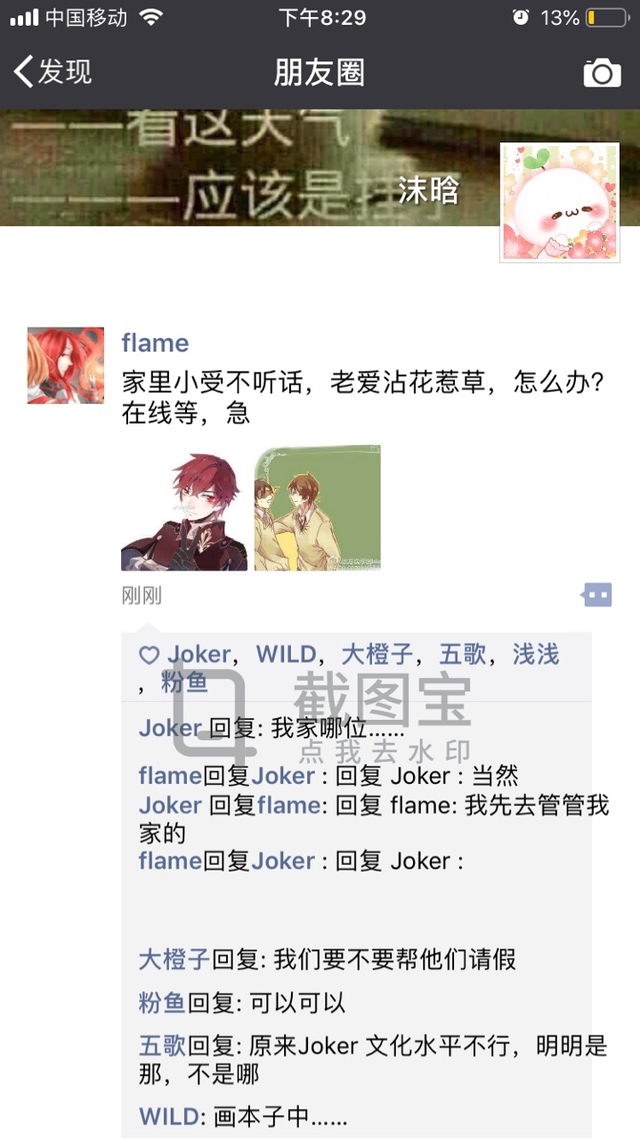Open 浅浅's profile from likes list
Image resolution: width=640 pixels, height=1139 pixels.
(x=535, y=654)
